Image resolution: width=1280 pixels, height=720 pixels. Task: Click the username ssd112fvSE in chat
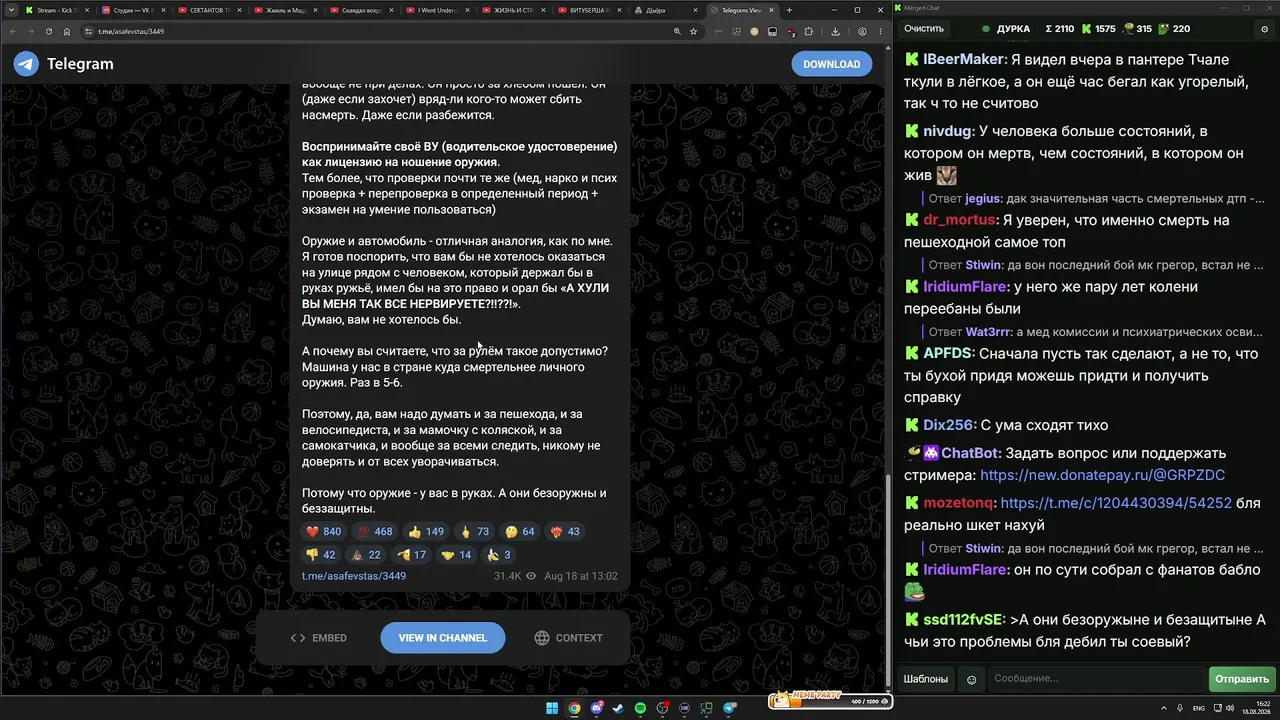tap(964, 618)
